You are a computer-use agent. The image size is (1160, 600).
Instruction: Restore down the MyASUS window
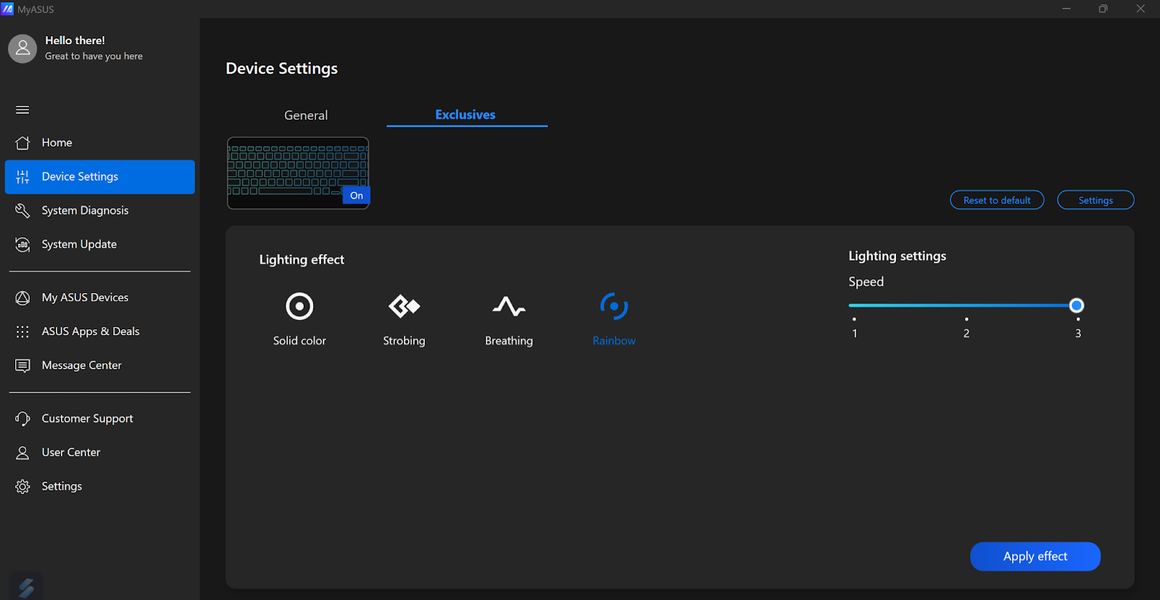coord(1103,9)
